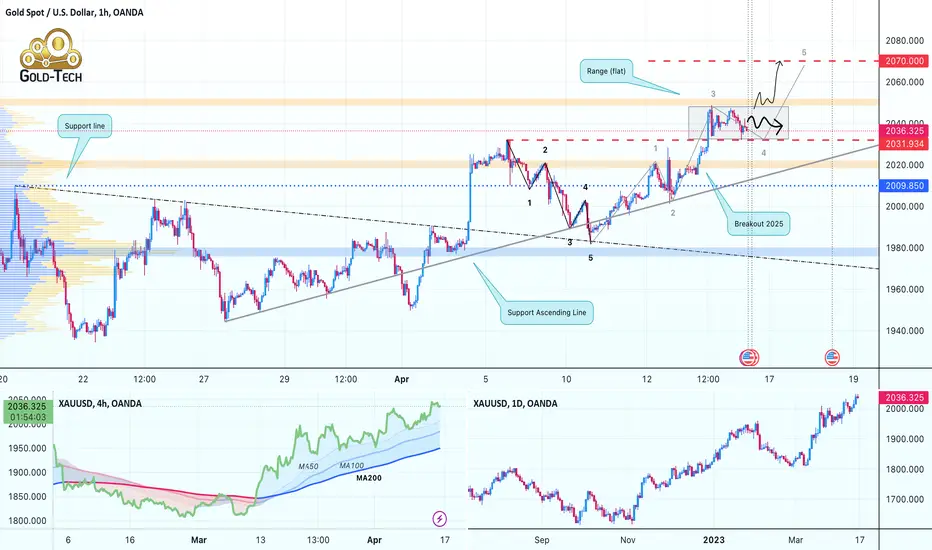Image resolution: width=932 pixels, height=550 pixels.
Task: Click 1950.000 on the 4h price axis
Action: coord(27,448)
